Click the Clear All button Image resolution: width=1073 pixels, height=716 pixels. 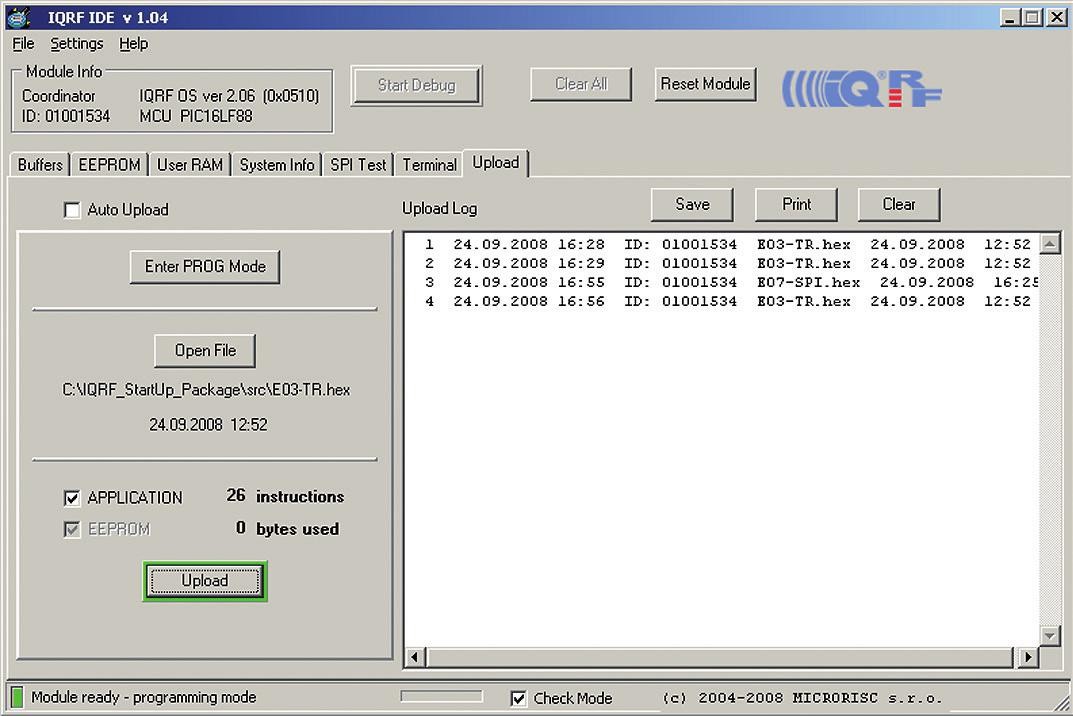[x=581, y=84]
